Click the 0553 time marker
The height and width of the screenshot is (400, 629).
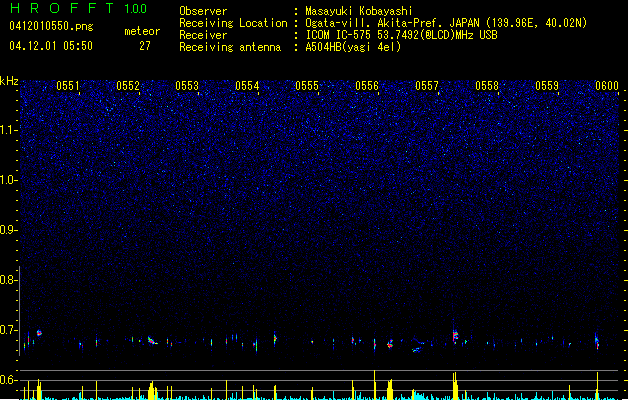[187, 86]
